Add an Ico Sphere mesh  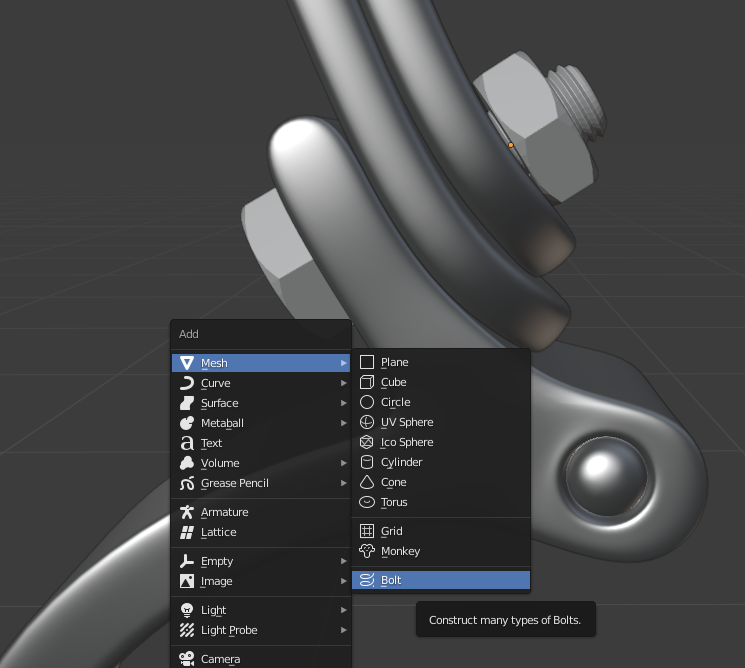[441, 442]
